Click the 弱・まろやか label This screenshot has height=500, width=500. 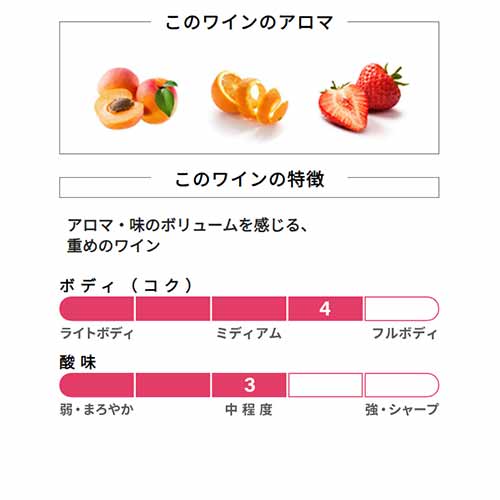[x=97, y=410]
